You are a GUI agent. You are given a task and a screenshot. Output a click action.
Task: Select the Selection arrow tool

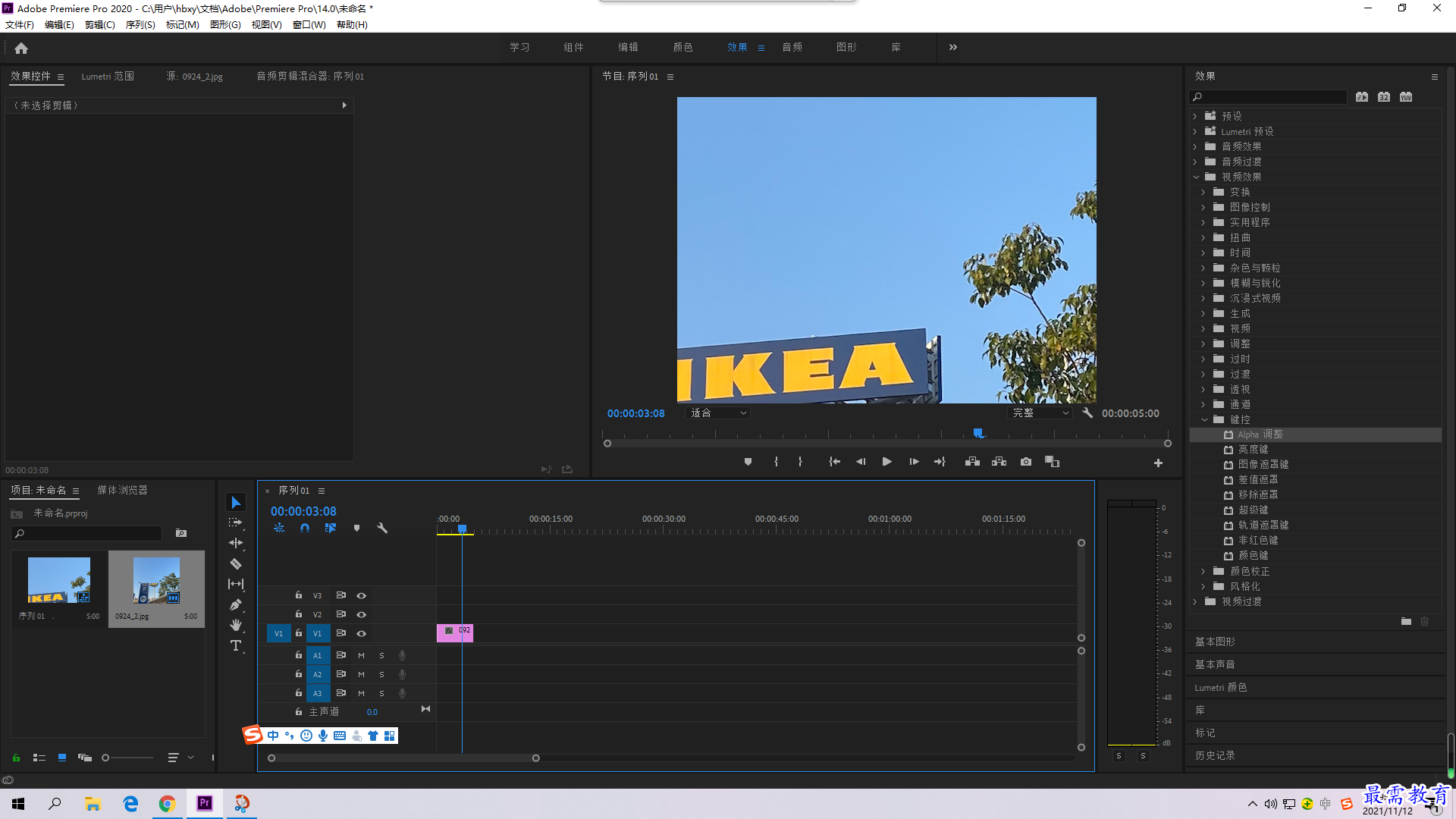(x=236, y=503)
